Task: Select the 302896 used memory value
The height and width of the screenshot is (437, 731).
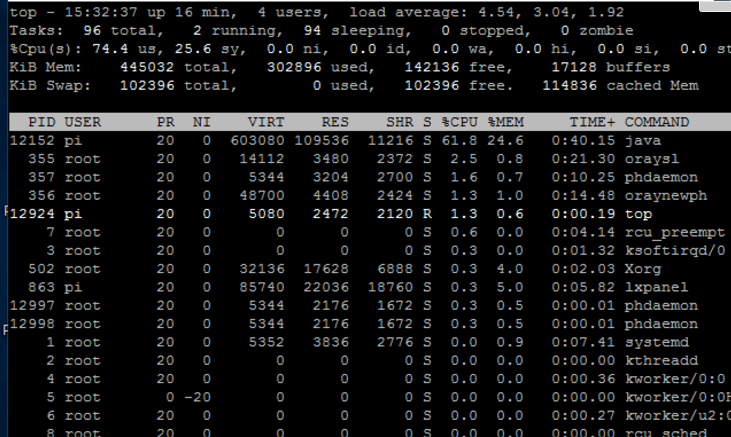Action: coord(294,67)
